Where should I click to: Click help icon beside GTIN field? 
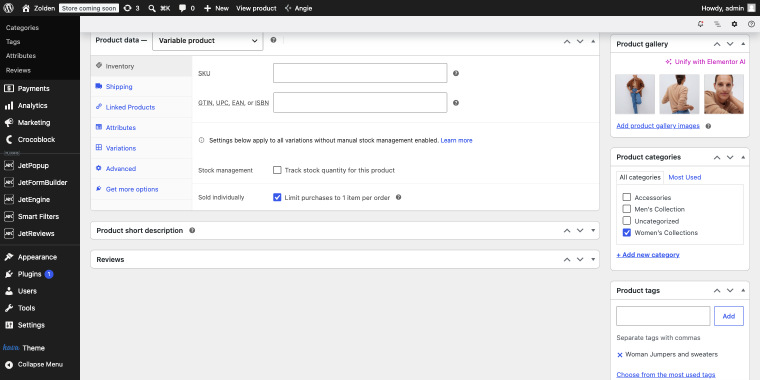(x=456, y=103)
